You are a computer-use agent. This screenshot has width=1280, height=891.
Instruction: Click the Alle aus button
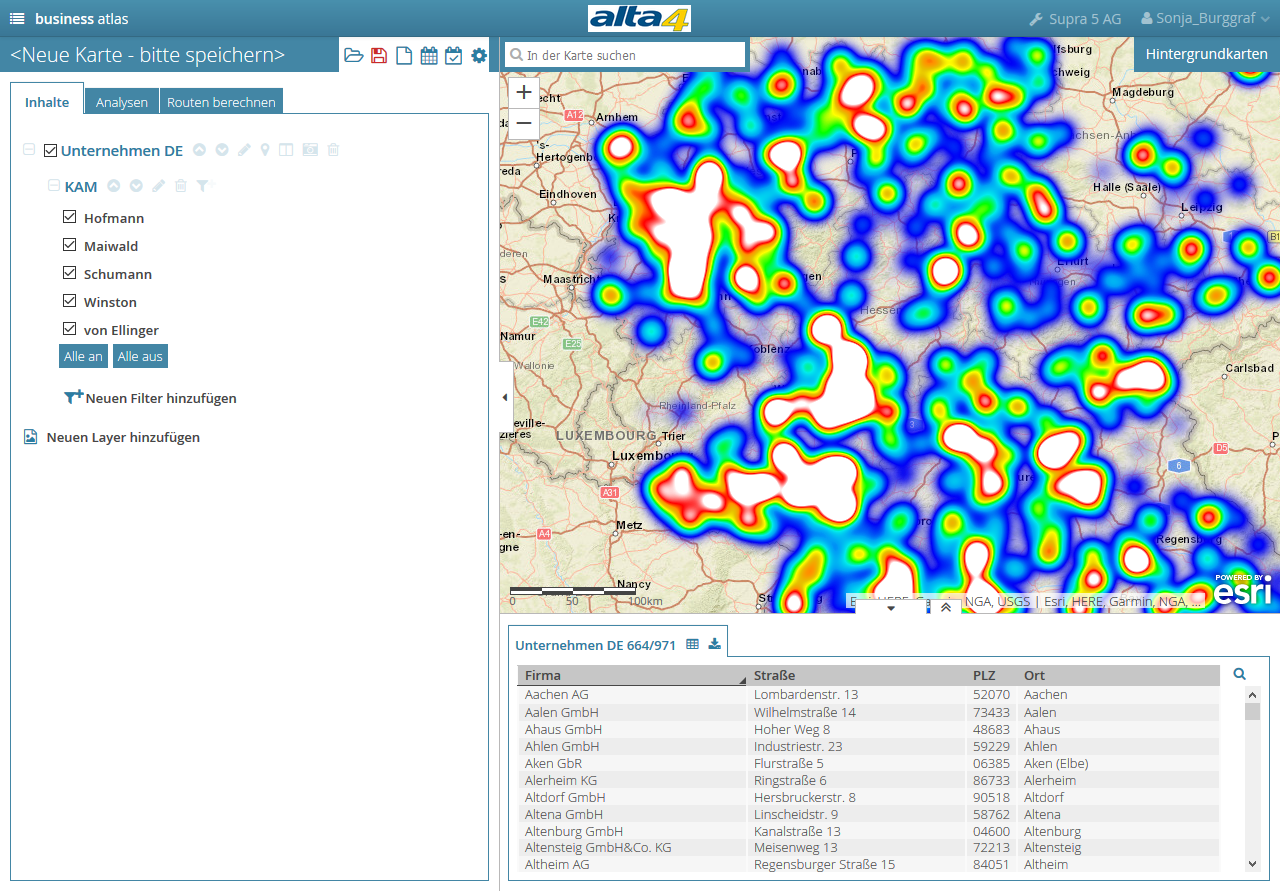tap(140, 356)
